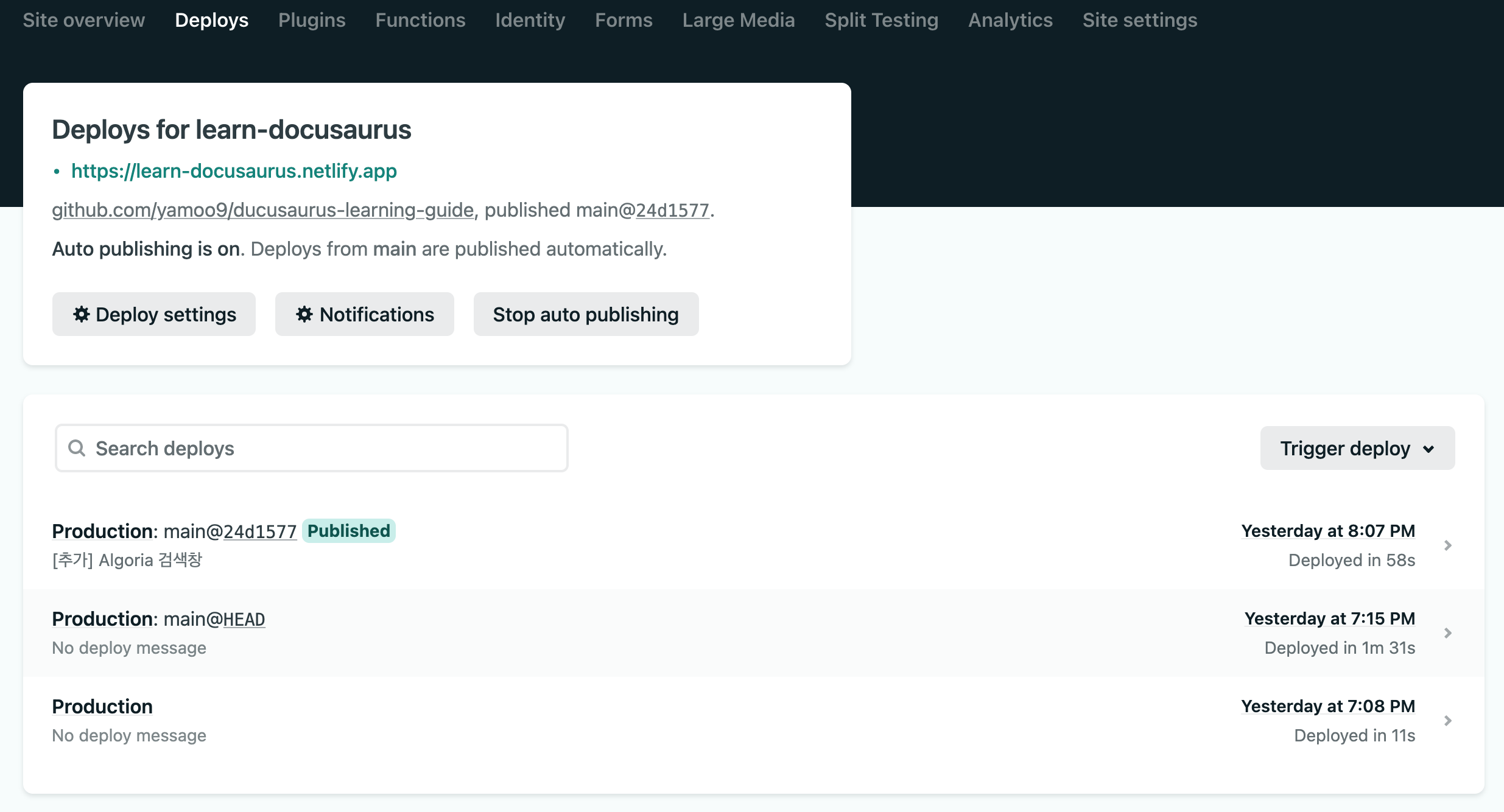This screenshot has width=1504, height=812.
Task: Open the Site overview tab
Action: click(x=84, y=20)
